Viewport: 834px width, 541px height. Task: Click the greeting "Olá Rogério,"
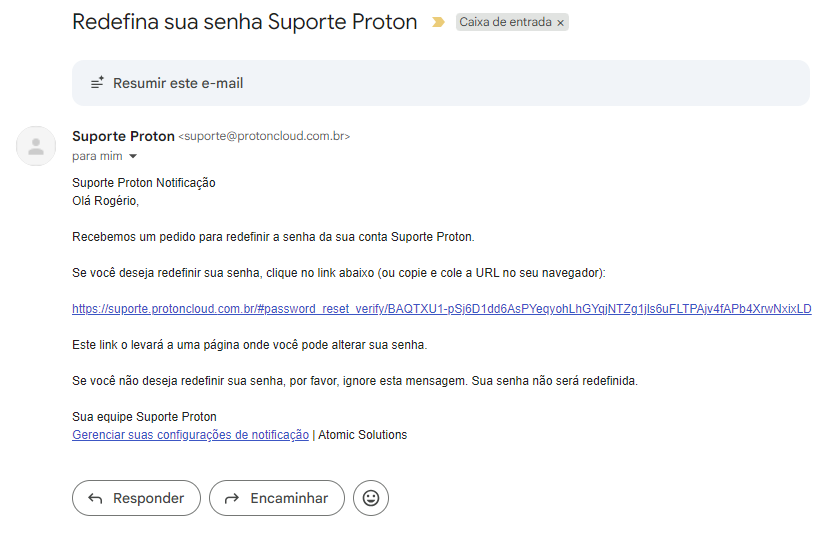(106, 201)
